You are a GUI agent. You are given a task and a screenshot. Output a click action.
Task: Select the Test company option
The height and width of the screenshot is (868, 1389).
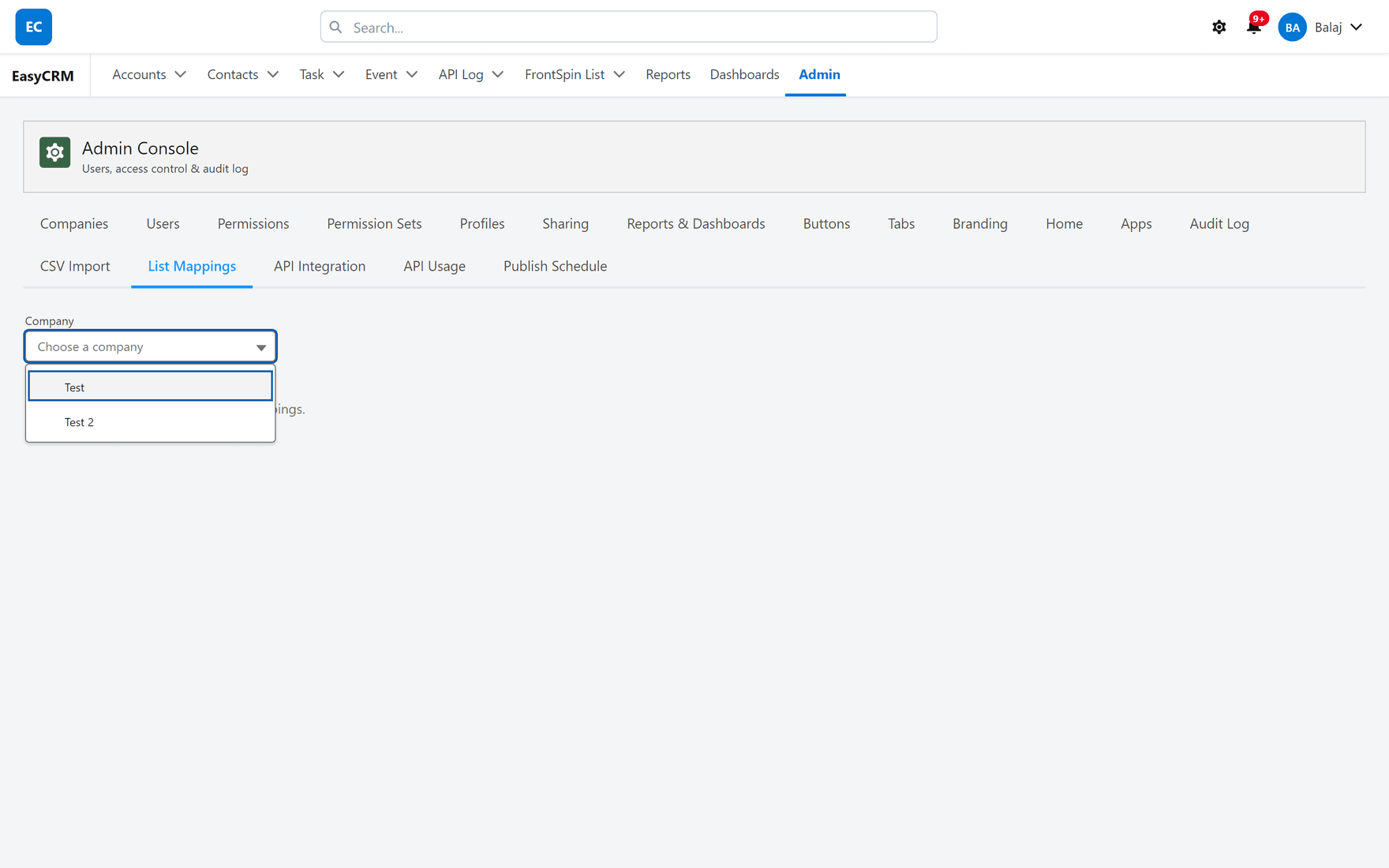tap(151, 387)
